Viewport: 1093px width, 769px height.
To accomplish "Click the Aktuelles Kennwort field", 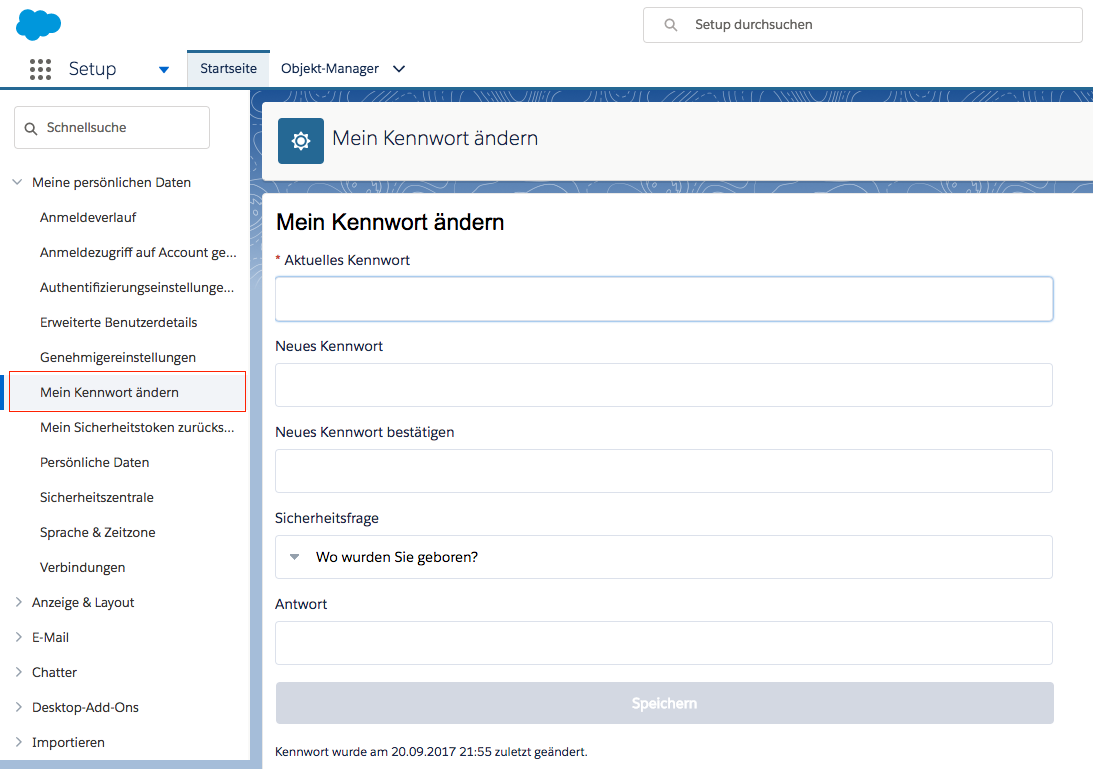I will tap(664, 299).
